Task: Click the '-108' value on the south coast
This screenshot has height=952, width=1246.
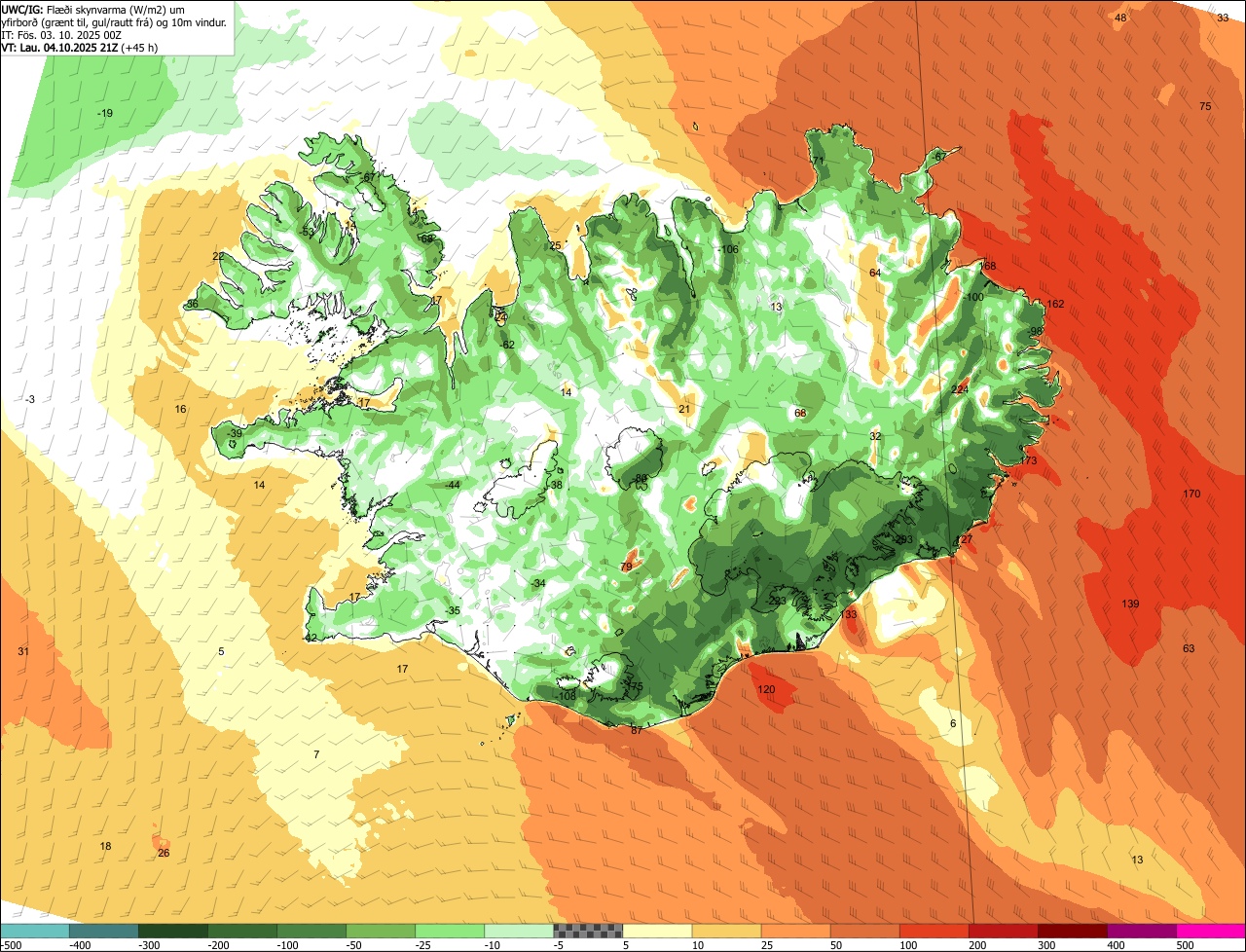Action: pos(566,696)
